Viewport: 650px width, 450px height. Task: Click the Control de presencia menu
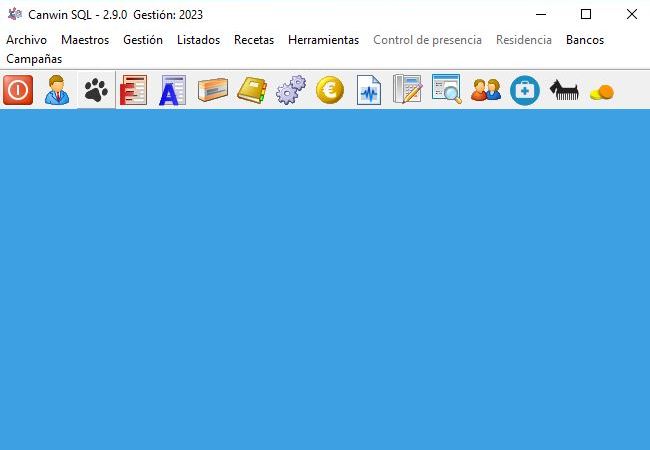coord(427,40)
